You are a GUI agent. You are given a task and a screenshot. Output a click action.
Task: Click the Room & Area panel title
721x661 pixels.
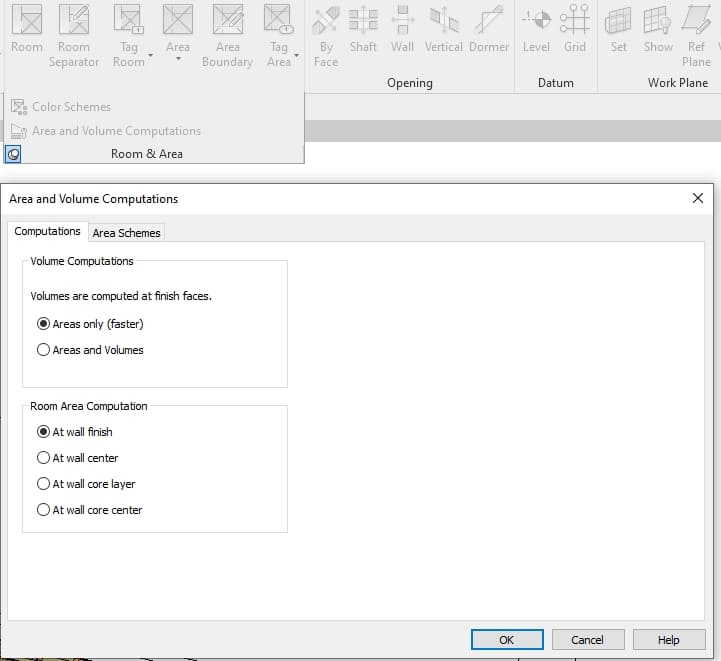[147, 154]
